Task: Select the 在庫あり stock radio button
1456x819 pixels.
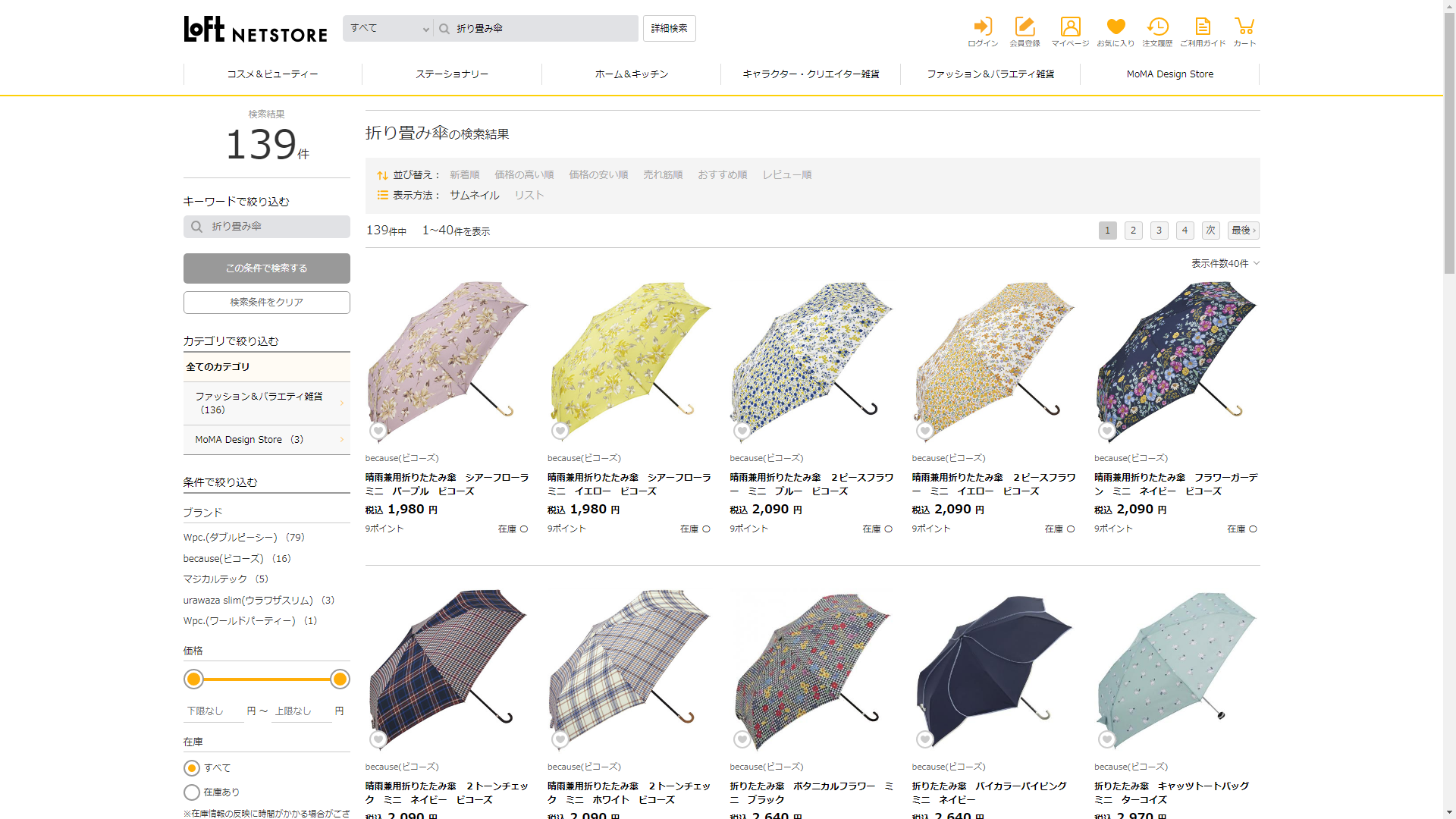Action: coord(192,792)
